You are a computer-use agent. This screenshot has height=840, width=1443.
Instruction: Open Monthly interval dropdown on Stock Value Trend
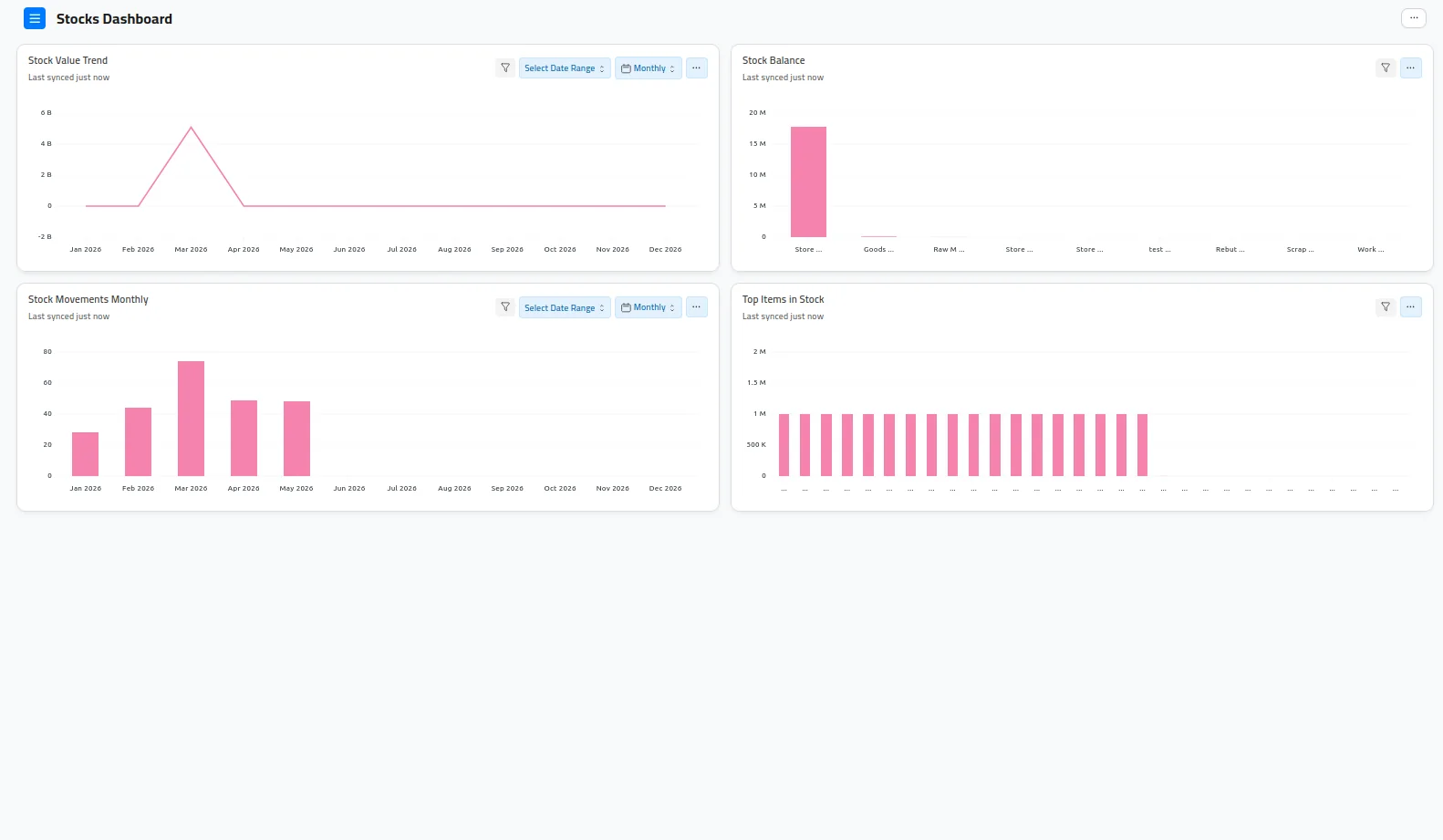(x=649, y=68)
